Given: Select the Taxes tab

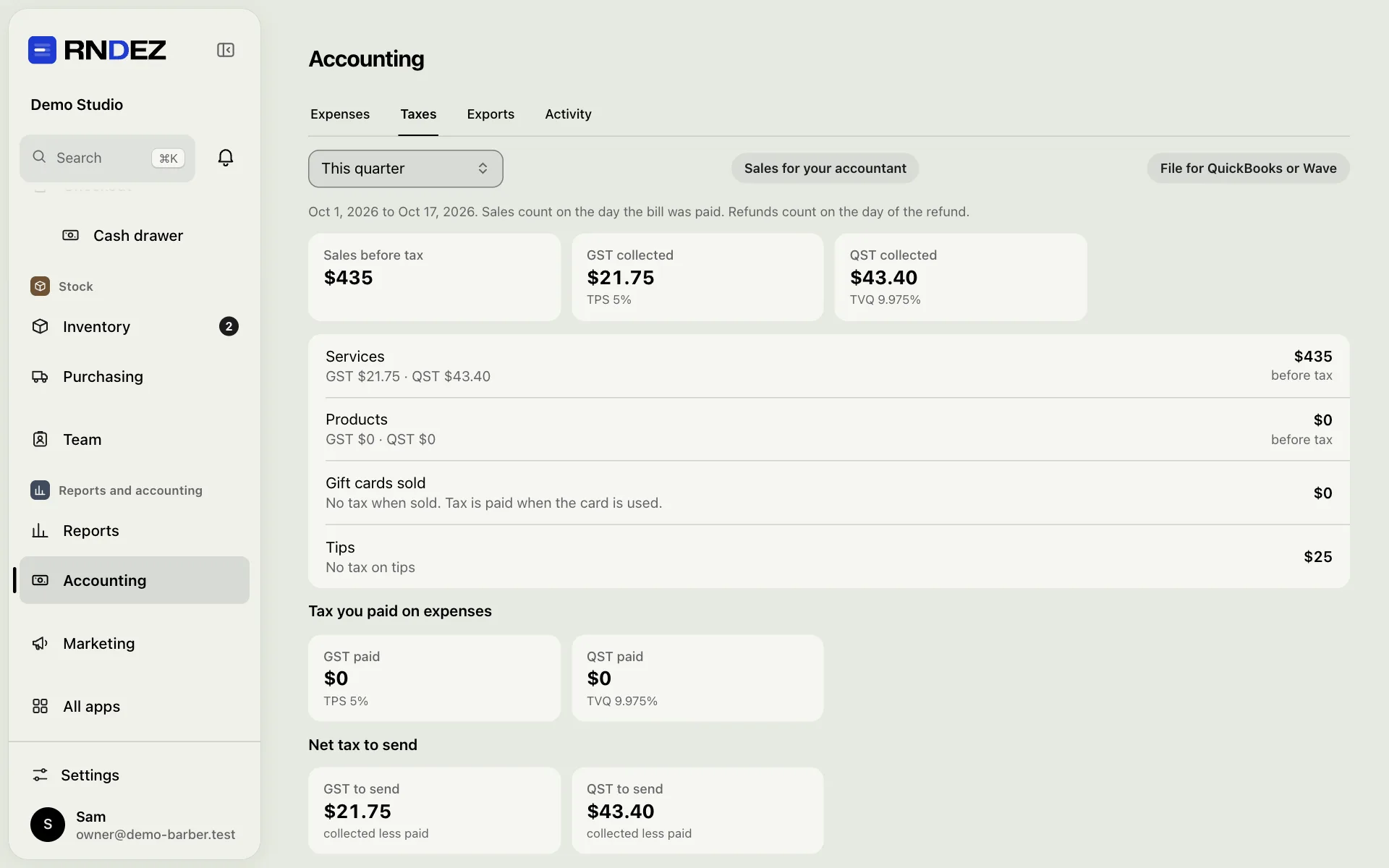Looking at the screenshot, I should (418, 114).
